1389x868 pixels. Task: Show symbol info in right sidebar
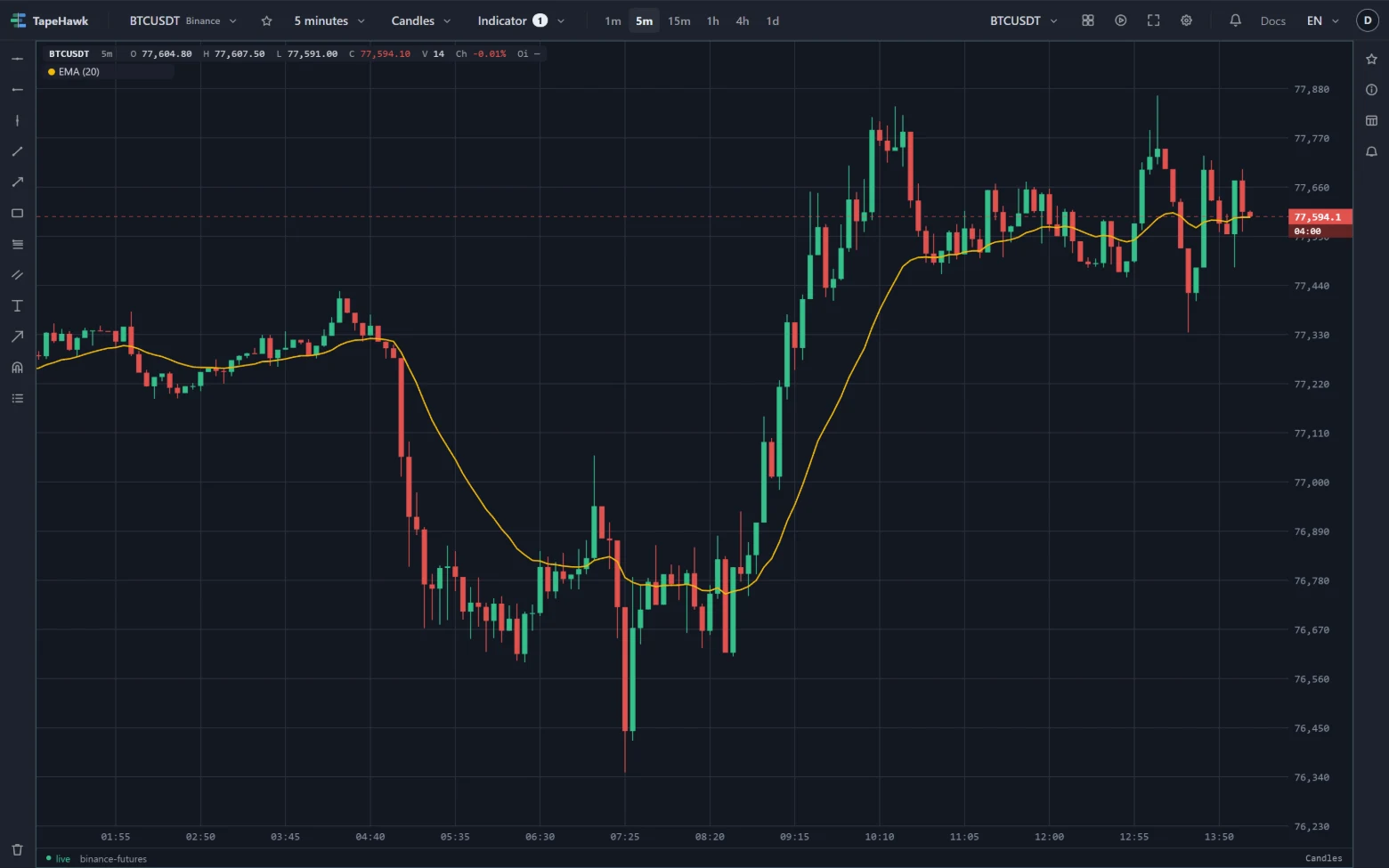[x=1371, y=89]
